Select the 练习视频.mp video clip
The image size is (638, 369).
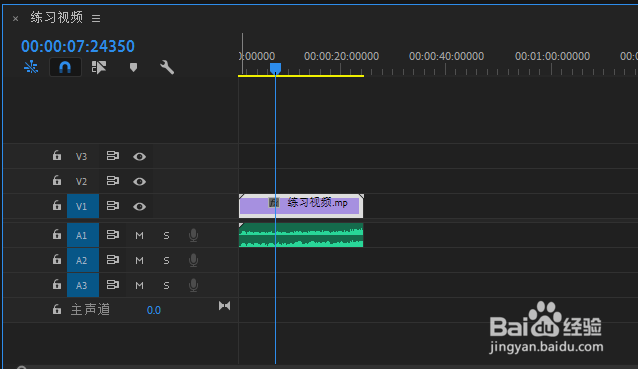[301, 206]
